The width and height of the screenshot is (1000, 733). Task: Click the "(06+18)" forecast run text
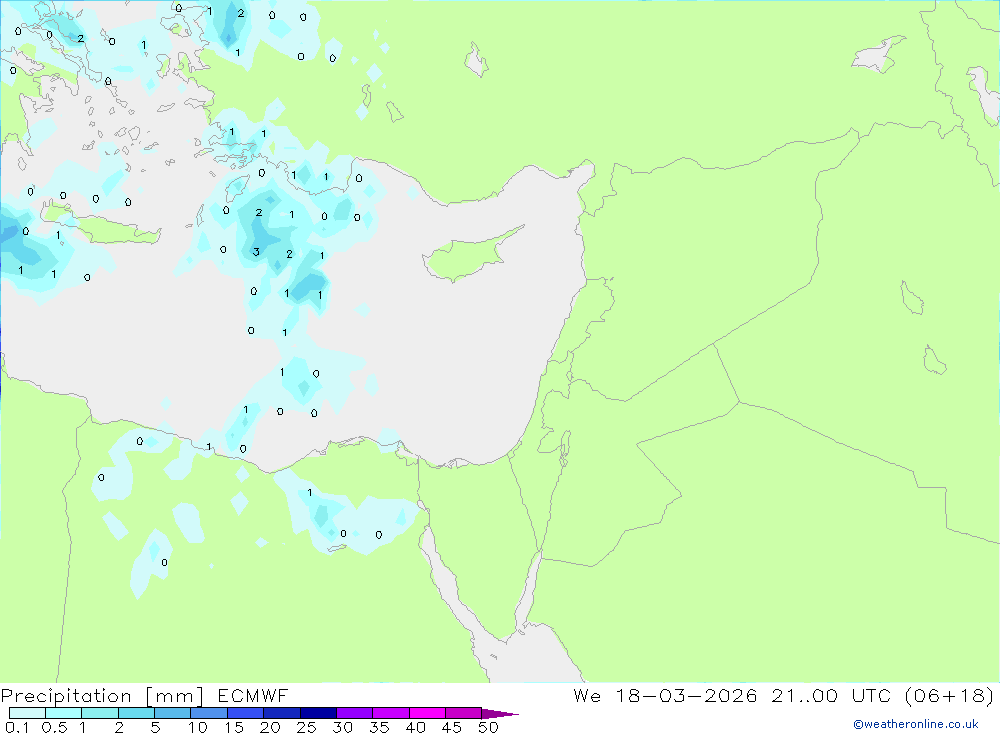(949, 695)
